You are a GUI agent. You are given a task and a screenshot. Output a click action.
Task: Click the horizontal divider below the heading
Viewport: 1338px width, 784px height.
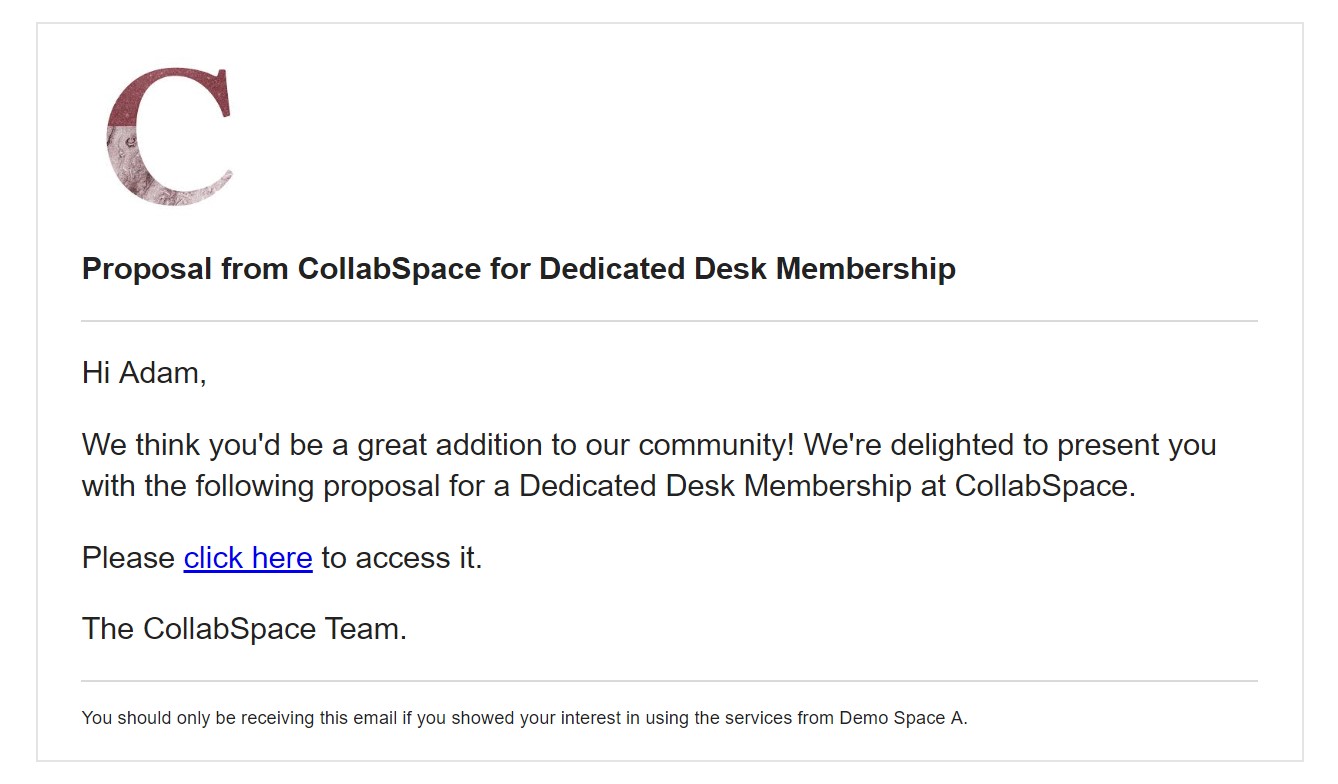pos(669,321)
